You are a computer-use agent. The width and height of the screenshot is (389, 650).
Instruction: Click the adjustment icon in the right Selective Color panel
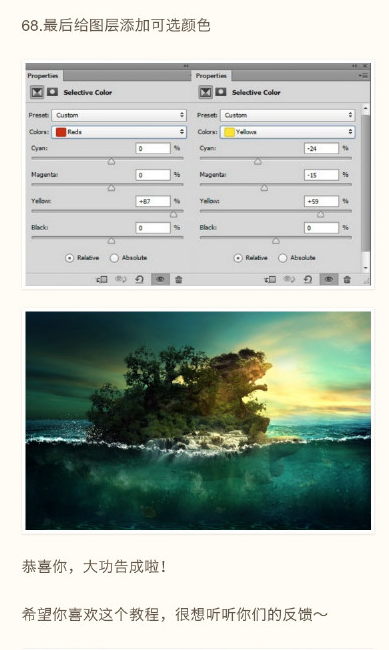click(x=205, y=92)
